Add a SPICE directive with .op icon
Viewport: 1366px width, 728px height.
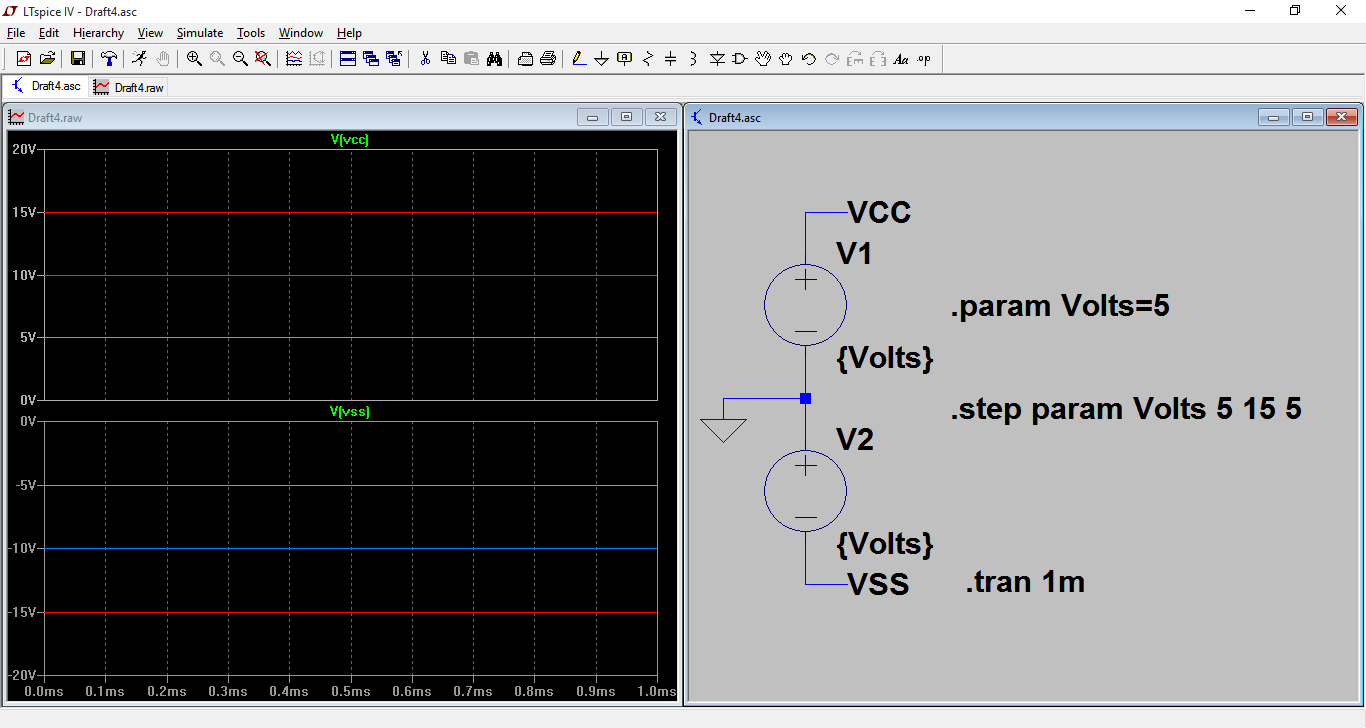tap(924, 59)
